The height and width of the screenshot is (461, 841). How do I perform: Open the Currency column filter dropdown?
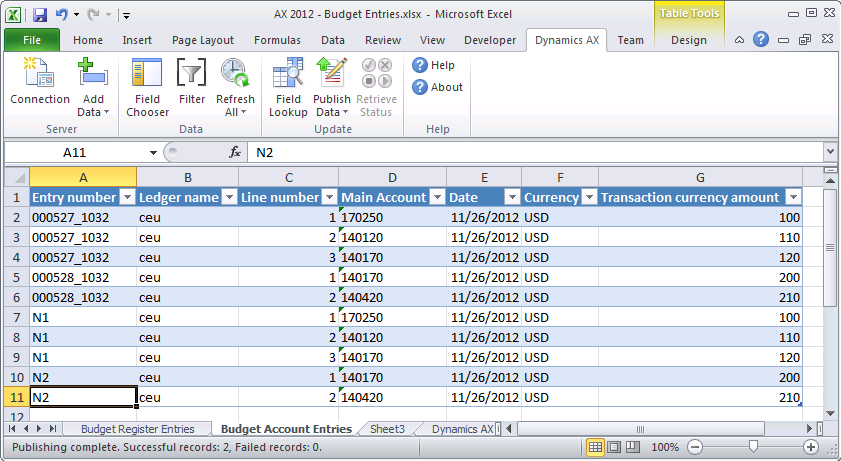588,198
